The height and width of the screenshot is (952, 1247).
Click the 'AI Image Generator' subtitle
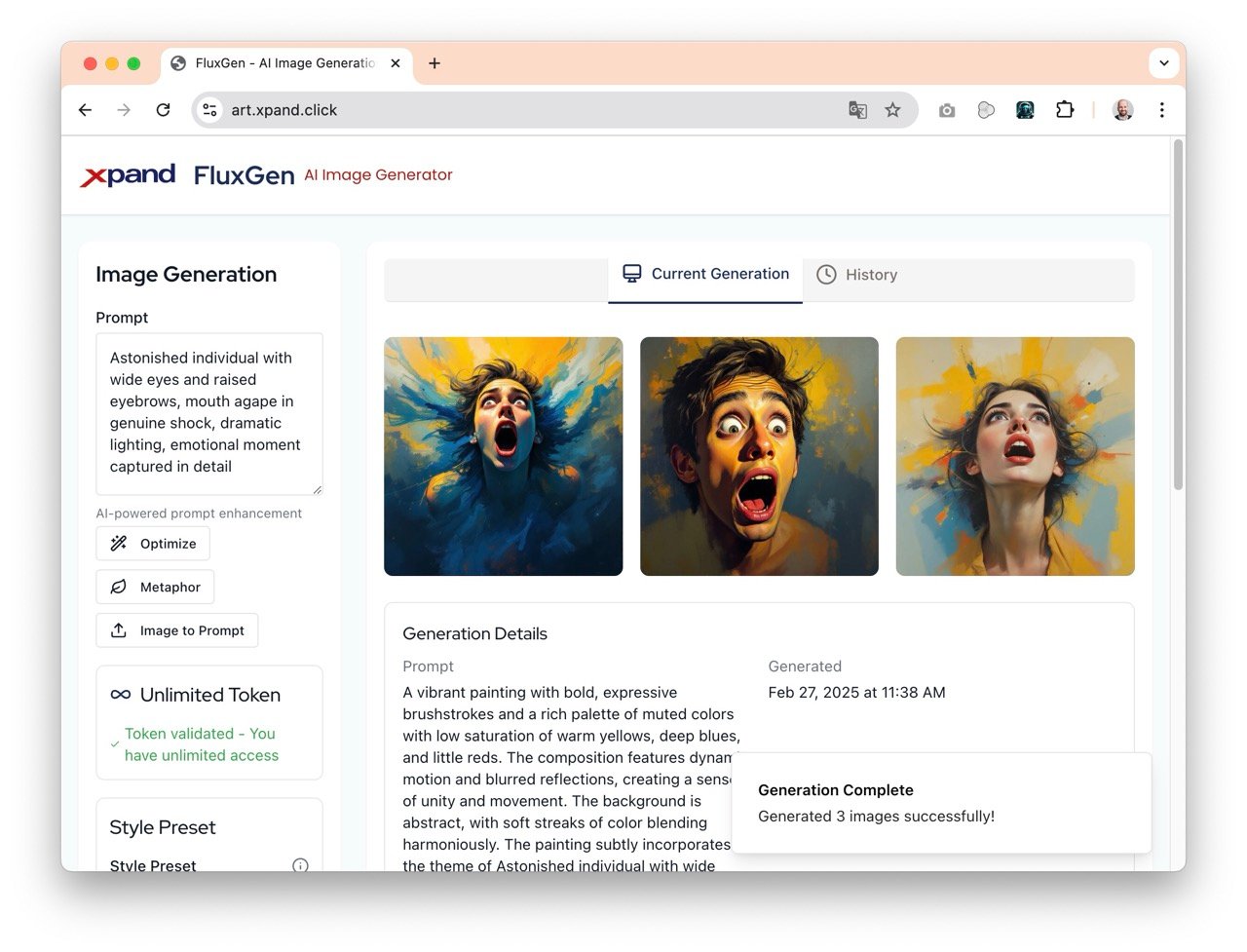(x=378, y=174)
